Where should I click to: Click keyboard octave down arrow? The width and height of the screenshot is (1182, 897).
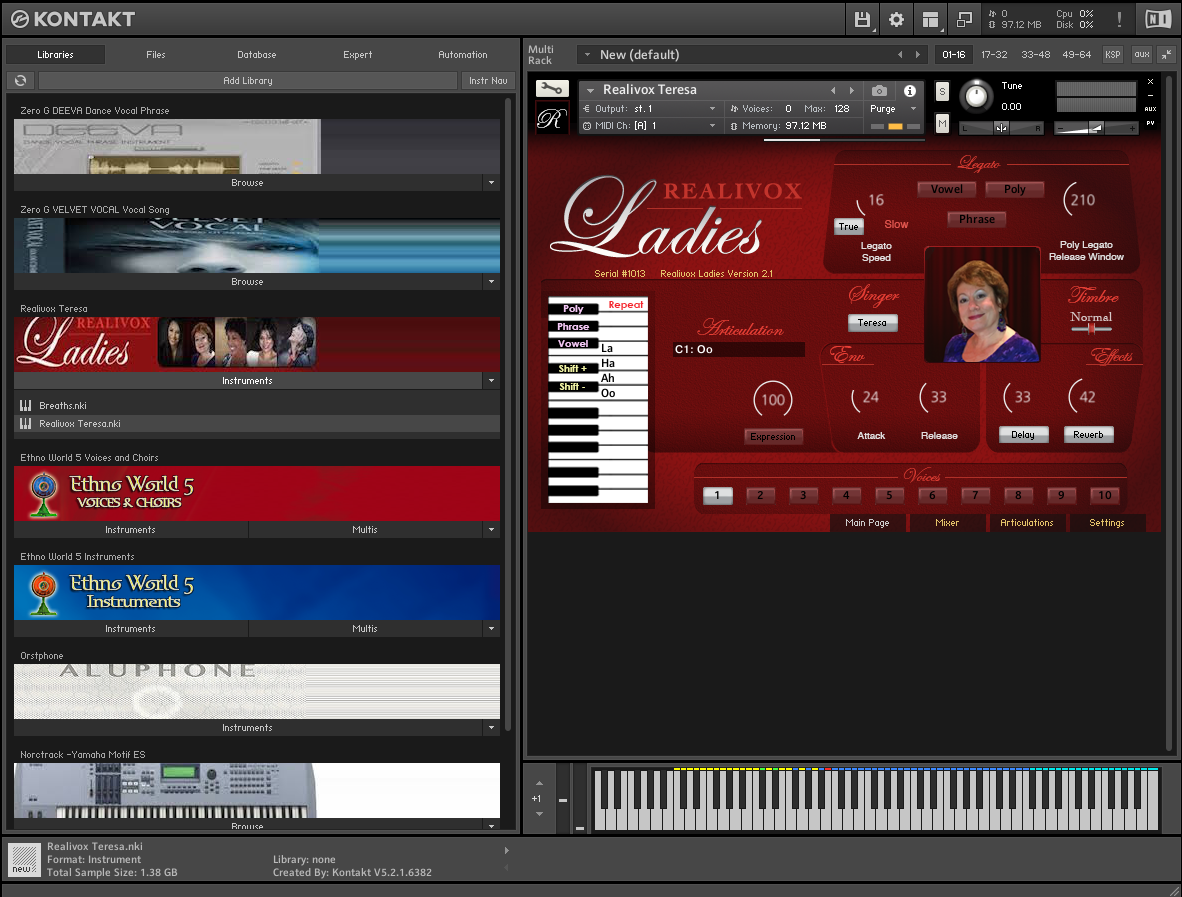[x=539, y=814]
